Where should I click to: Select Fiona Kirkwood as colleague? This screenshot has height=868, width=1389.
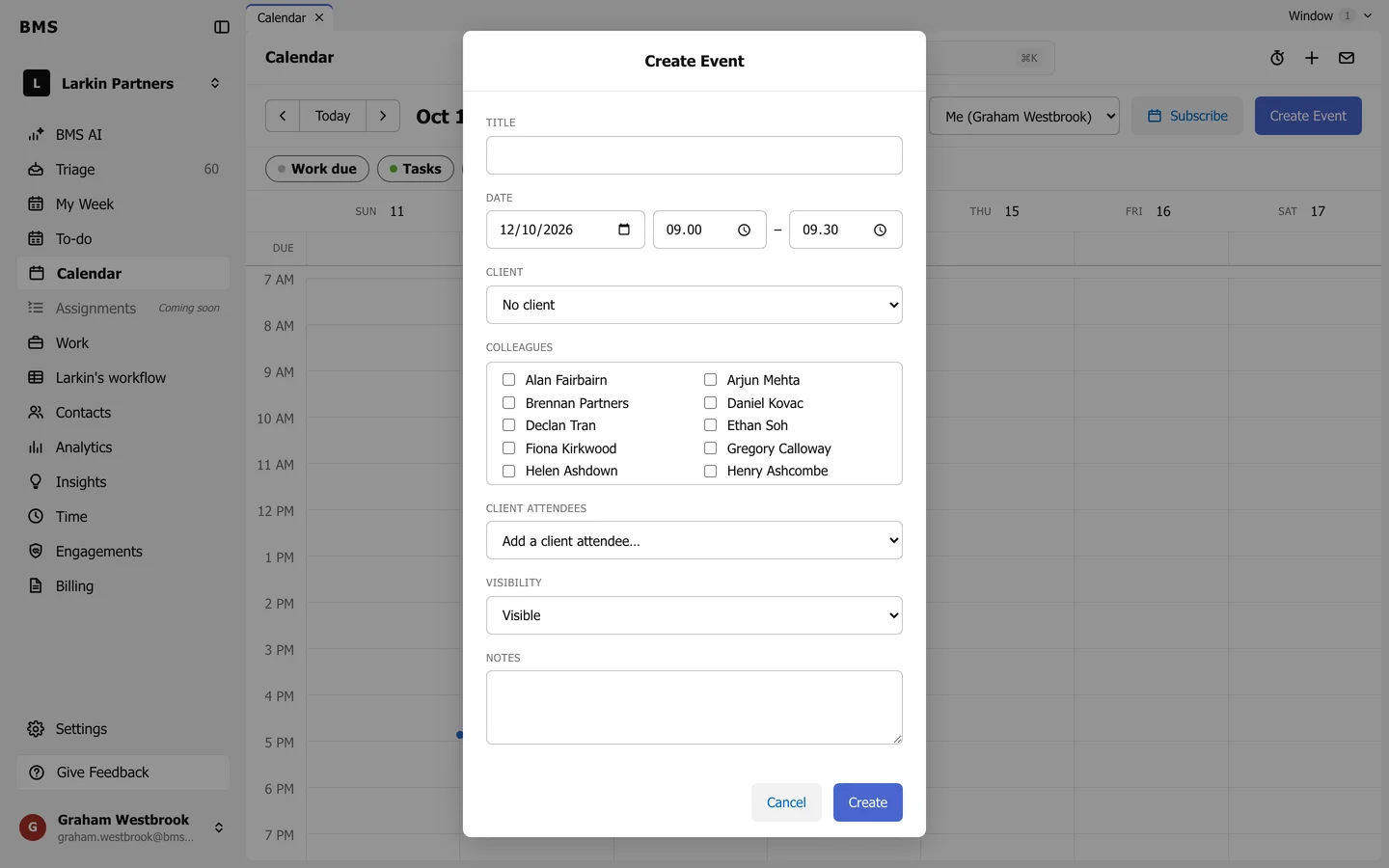click(x=508, y=448)
